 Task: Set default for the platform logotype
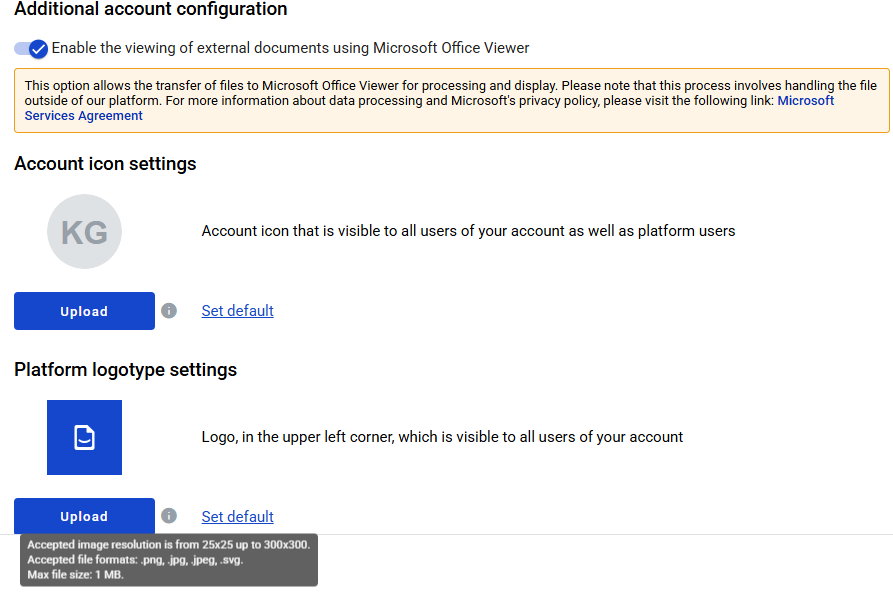coord(237,517)
